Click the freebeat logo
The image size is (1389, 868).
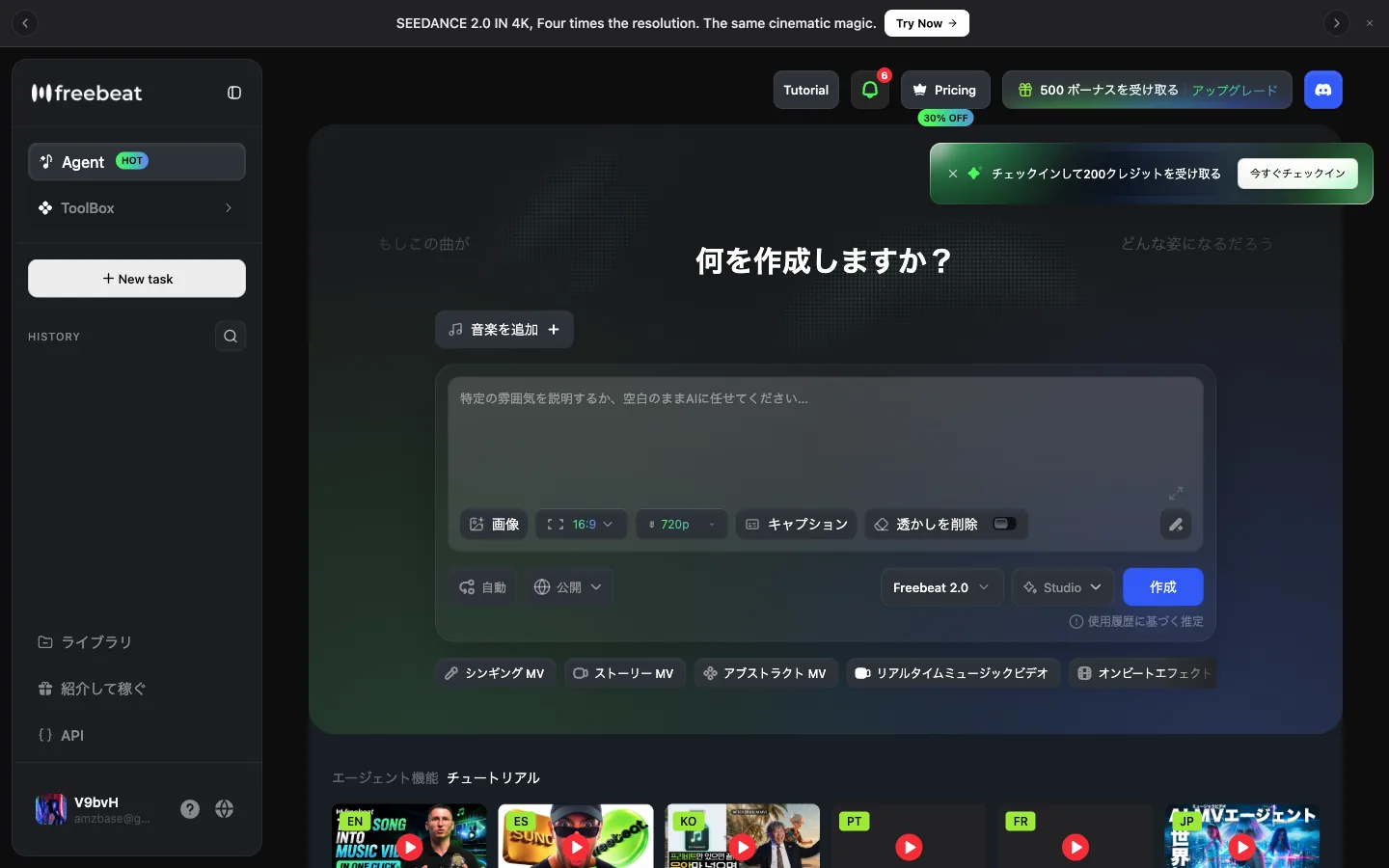point(87,93)
